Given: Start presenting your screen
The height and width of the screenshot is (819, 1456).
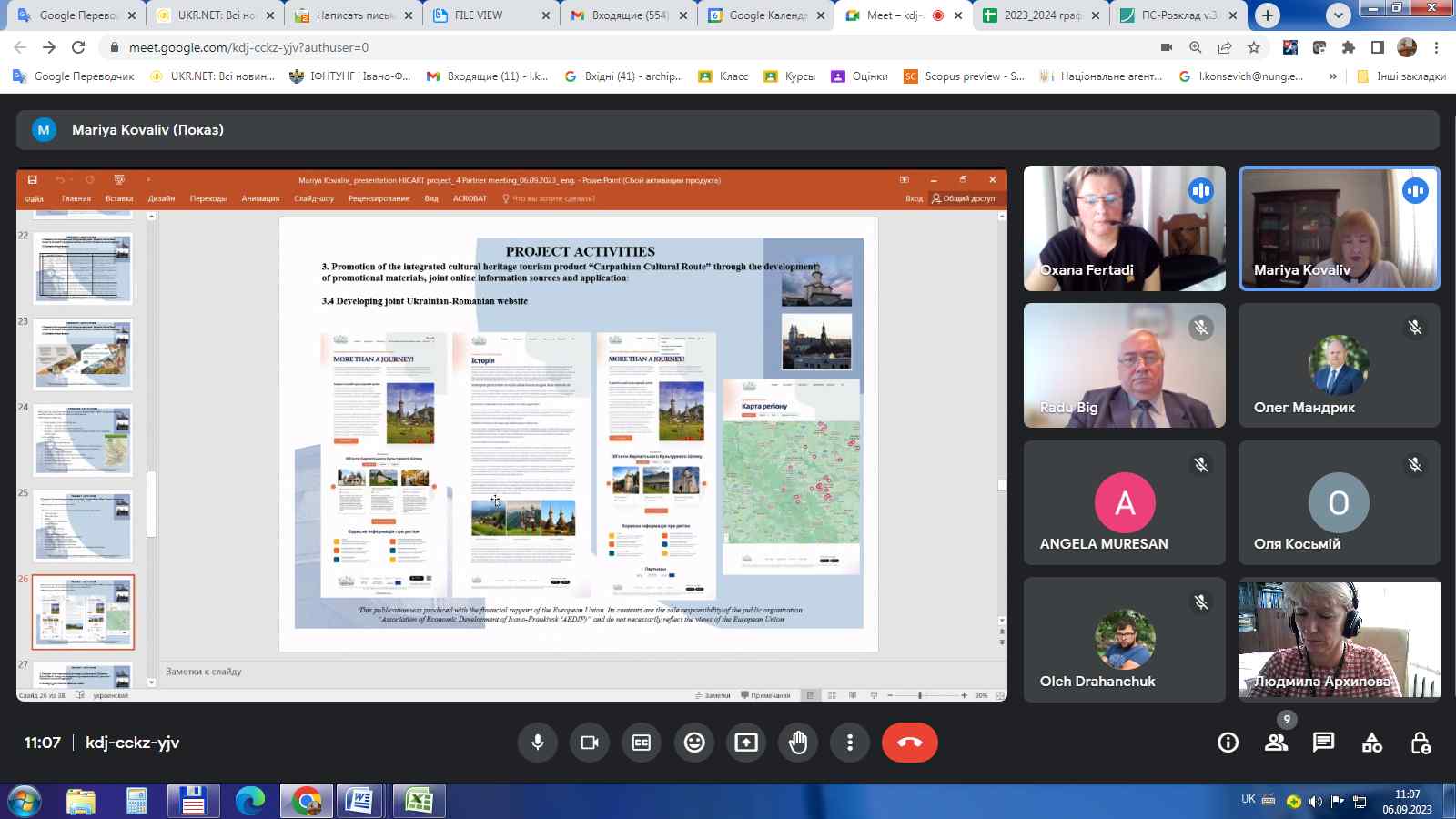Looking at the screenshot, I should (x=746, y=743).
